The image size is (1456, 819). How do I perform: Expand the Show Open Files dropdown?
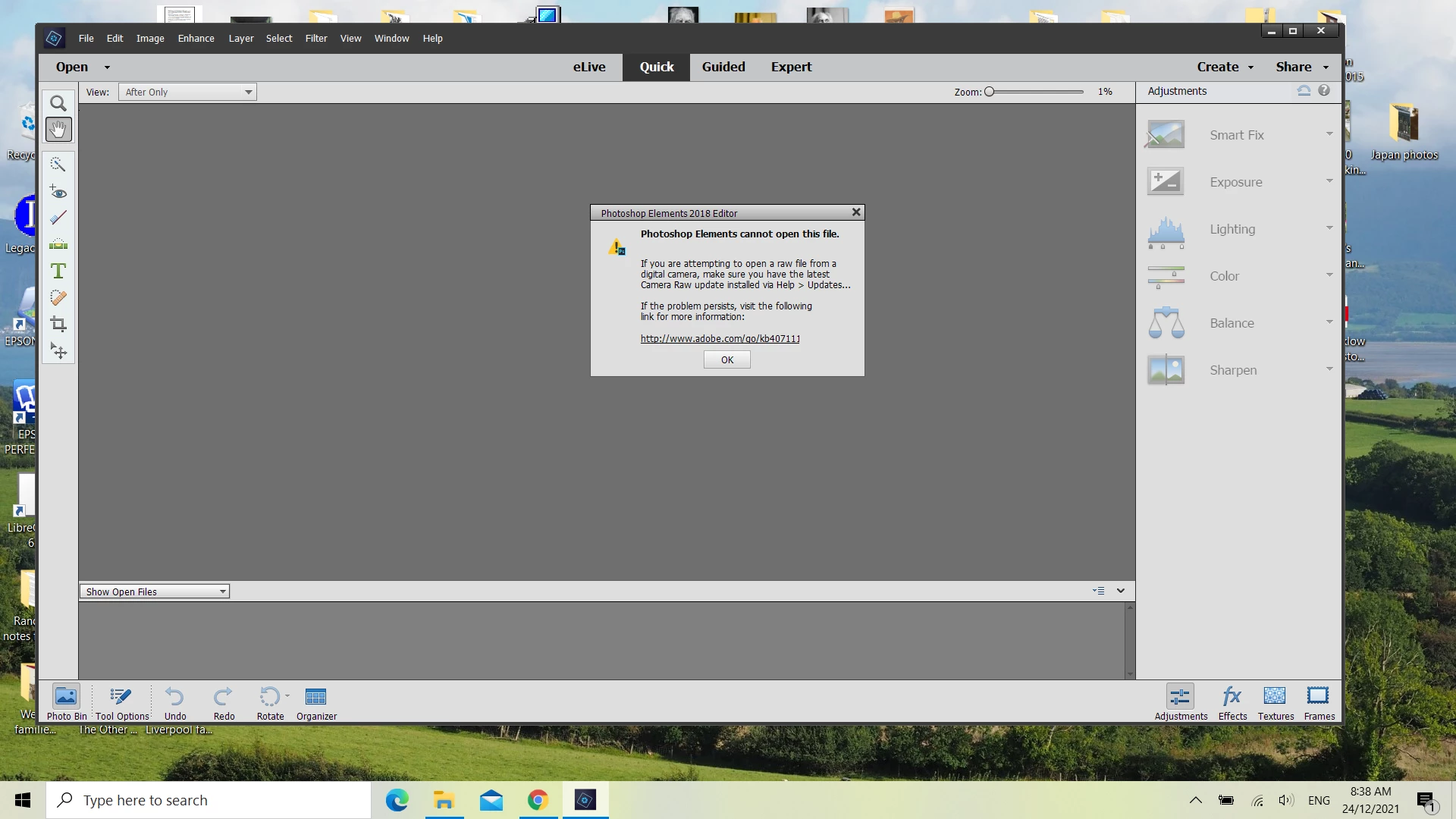pos(154,591)
